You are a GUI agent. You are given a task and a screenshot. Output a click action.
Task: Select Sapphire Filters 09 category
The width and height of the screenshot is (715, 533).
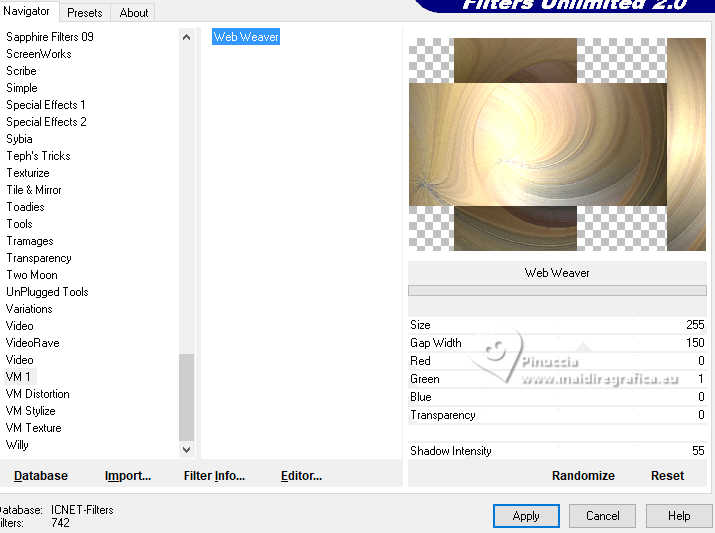pyautogui.click(x=50, y=37)
